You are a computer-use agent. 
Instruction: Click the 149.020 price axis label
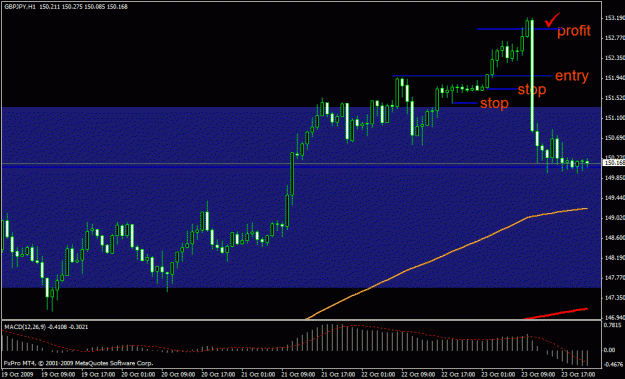[x=614, y=218]
